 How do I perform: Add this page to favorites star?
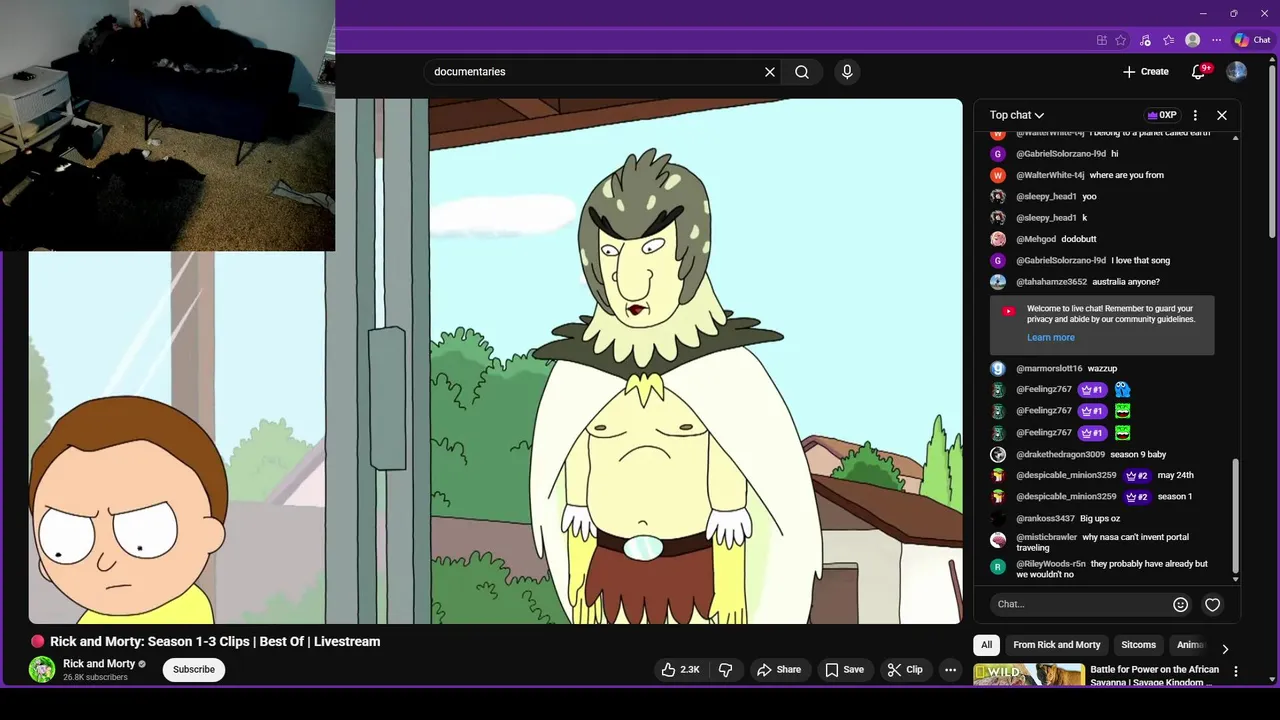pos(1121,40)
